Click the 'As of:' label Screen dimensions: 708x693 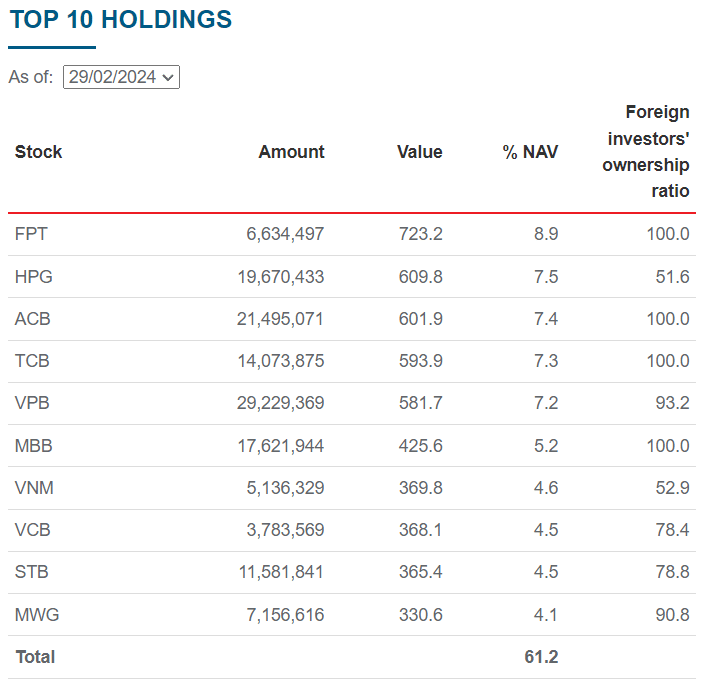[x=31, y=77]
